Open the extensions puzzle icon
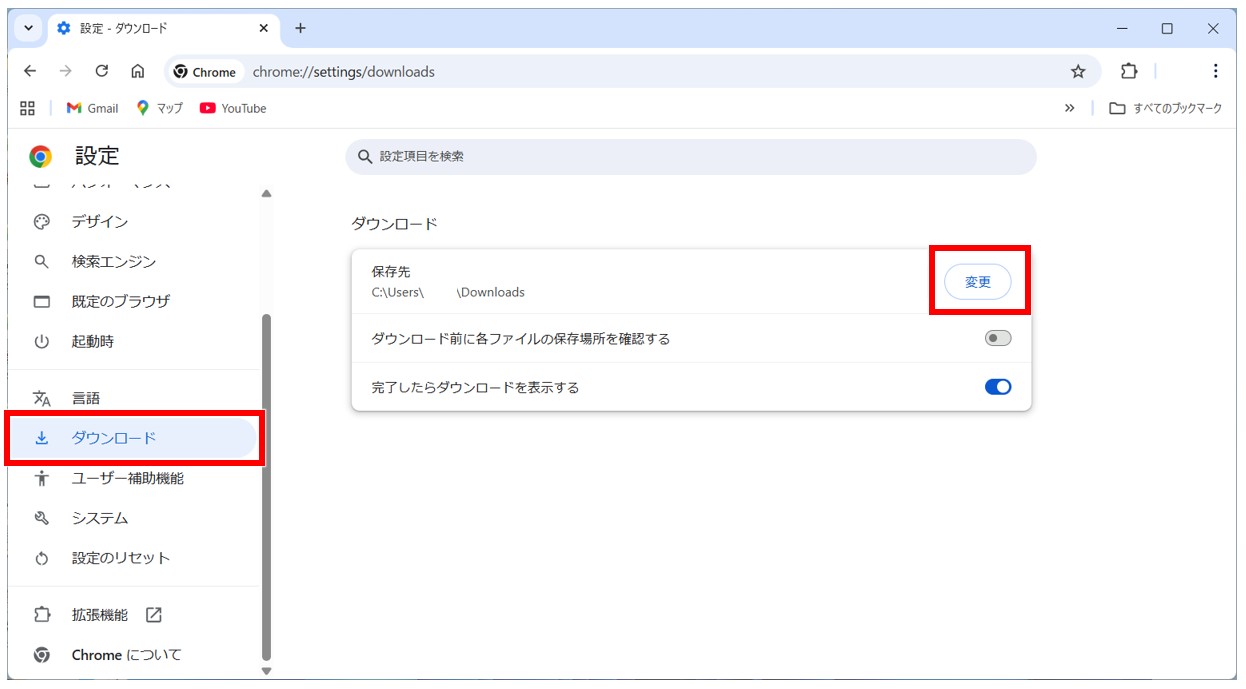The width and height of the screenshot is (1246, 689). coord(1129,71)
